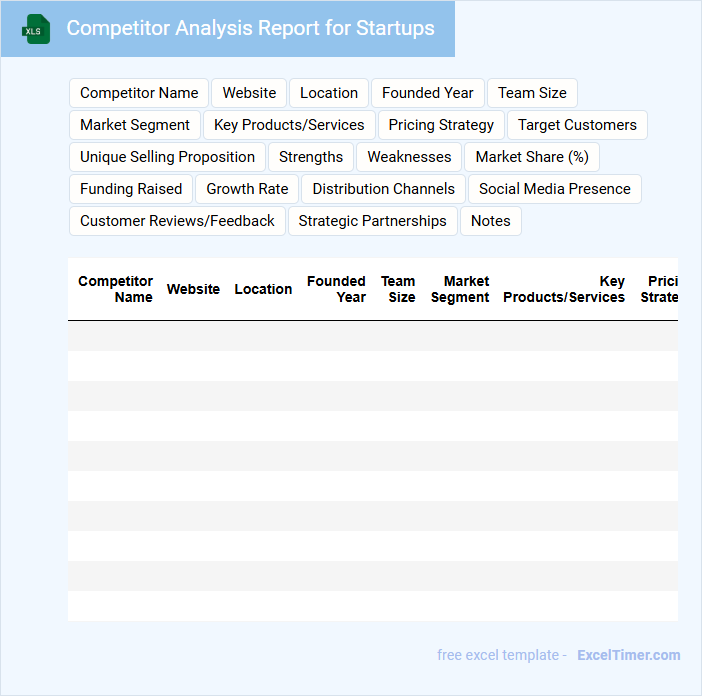Viewport: 702px width, 696px height.
Task: Choose the Market Segment tag
Action: [135, 125]
